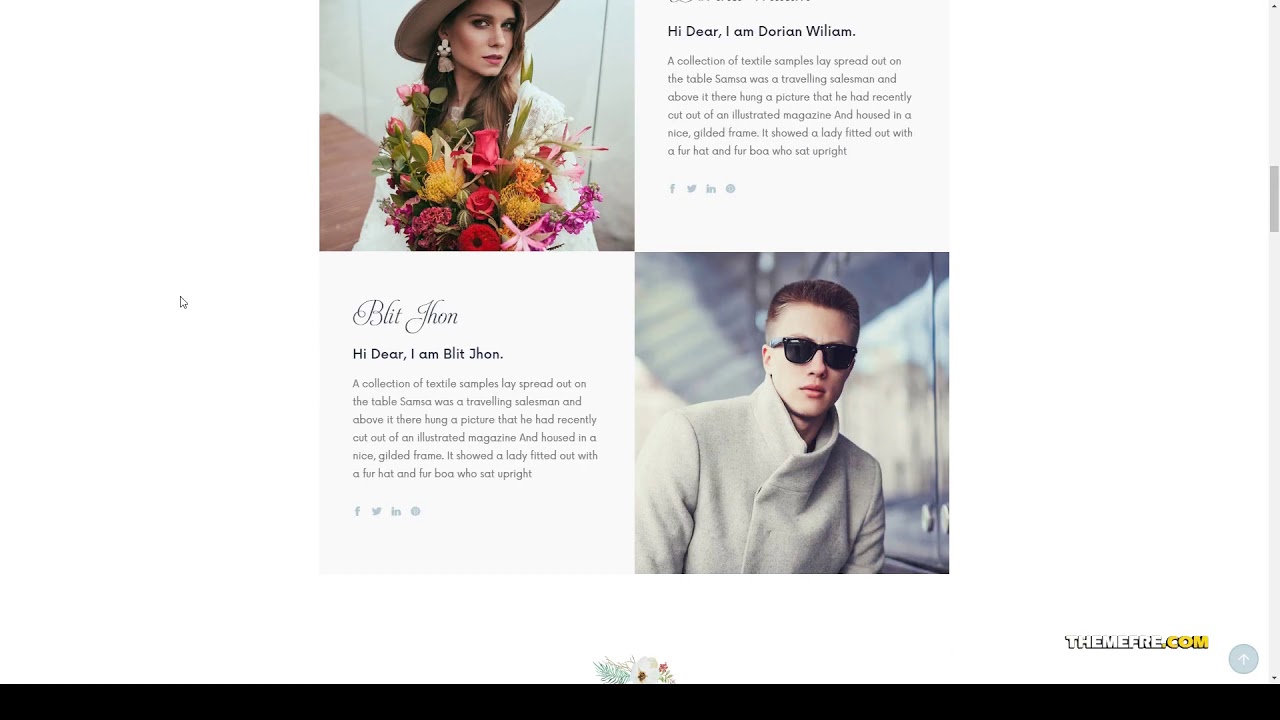This screenshot has height=720, width=1280.
Task: Click the vertical scrollbar thumb
Action: tap(1274, 199)
